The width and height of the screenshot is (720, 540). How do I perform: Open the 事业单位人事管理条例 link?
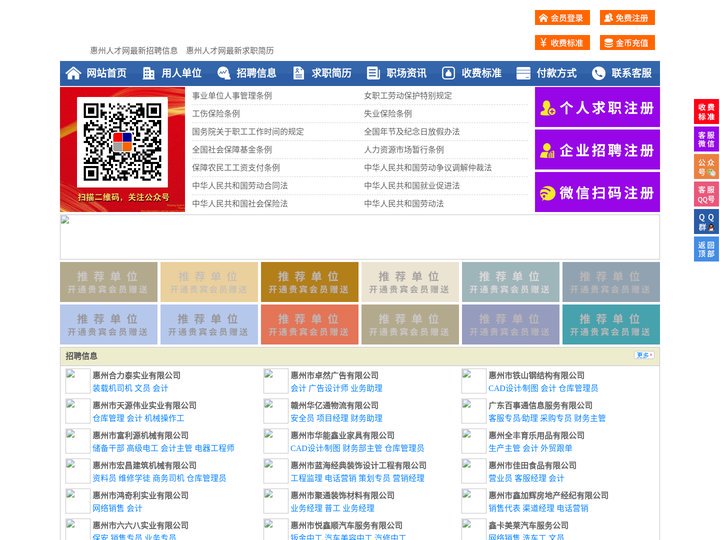click(232, 96)
